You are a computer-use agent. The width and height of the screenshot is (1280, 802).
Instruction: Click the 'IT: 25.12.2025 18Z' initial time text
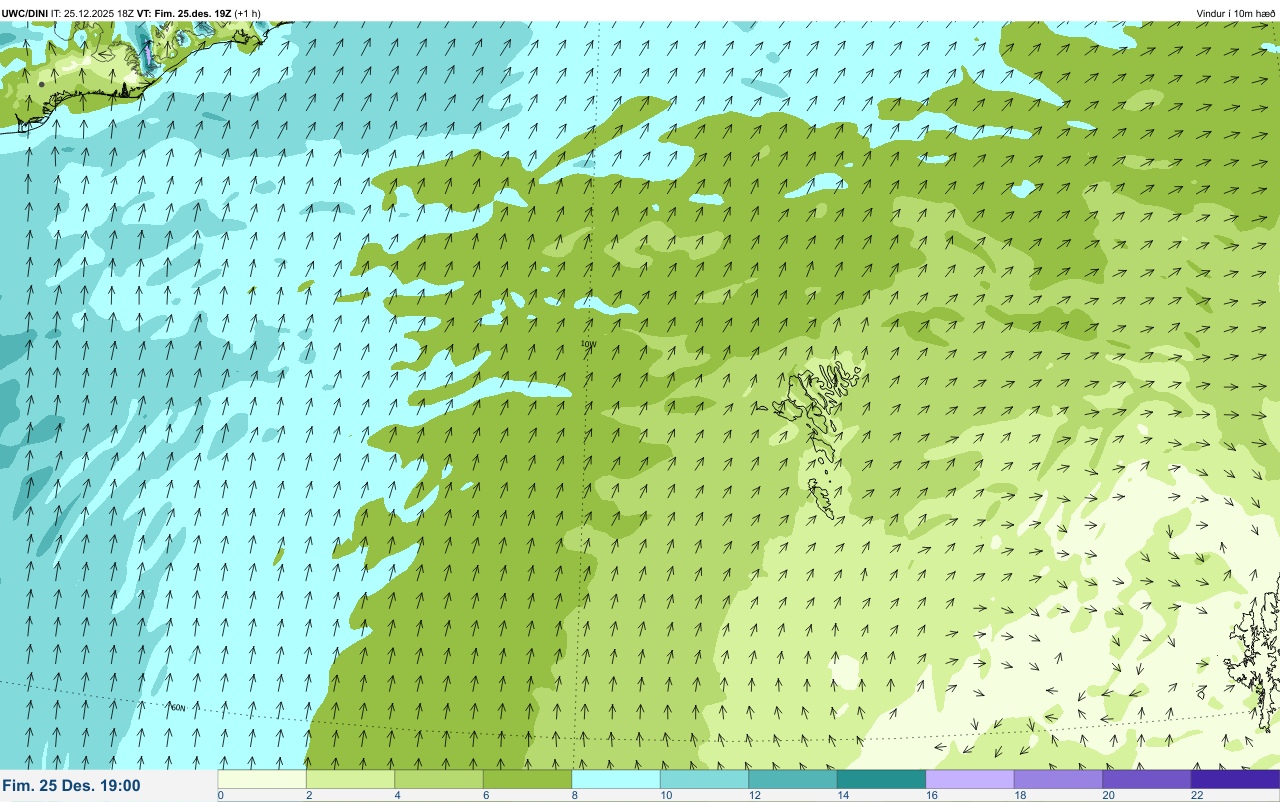pos(92,13)
